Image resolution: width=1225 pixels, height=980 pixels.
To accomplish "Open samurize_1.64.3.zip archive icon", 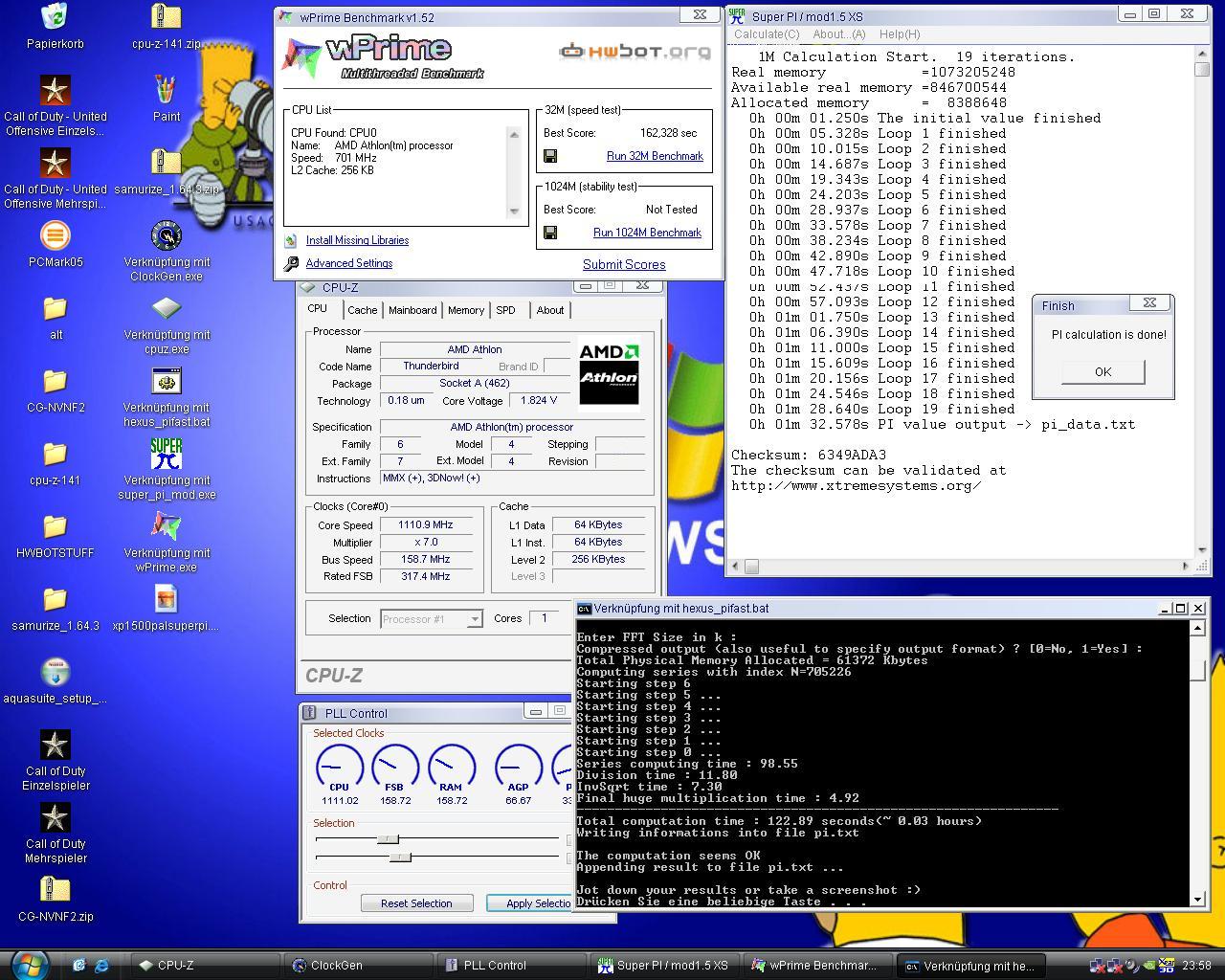I will [x=167, y=163].
